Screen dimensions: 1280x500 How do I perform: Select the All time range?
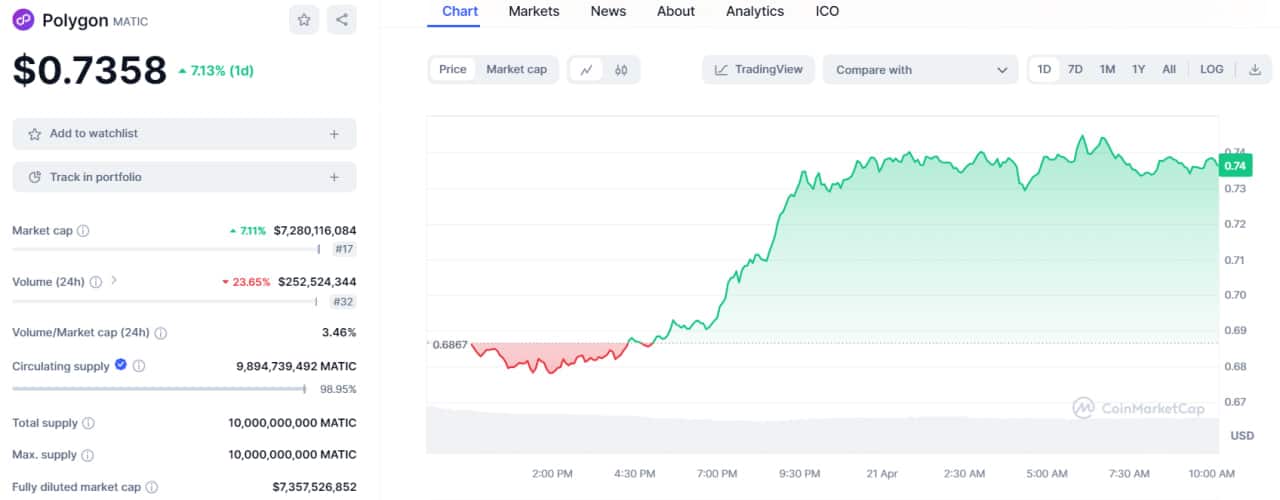[1169, 69]
